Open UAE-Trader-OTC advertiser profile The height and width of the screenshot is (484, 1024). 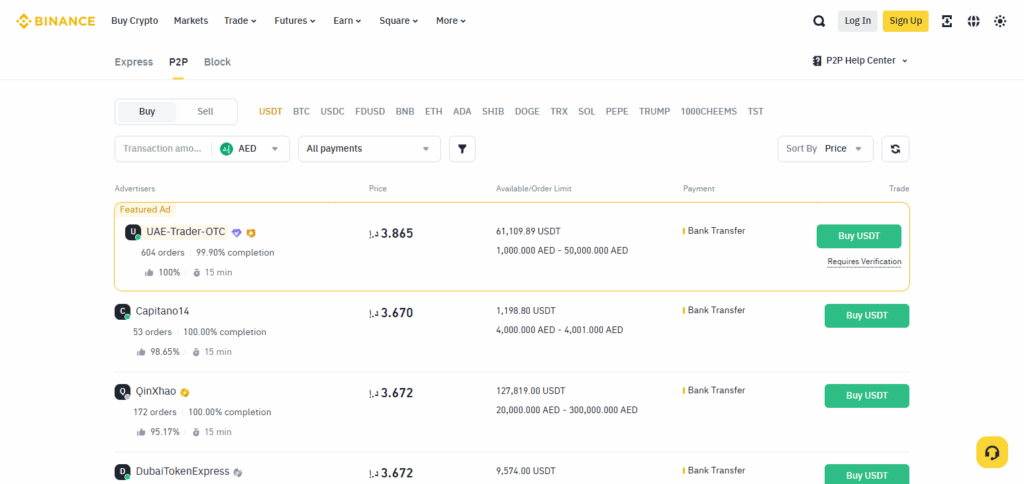coord(186,232)
